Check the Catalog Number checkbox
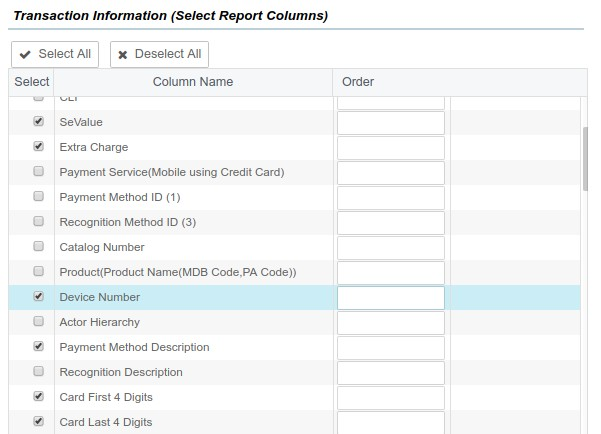Image resolution: width=601 pixels, height=434 pixels. point(38,246)
